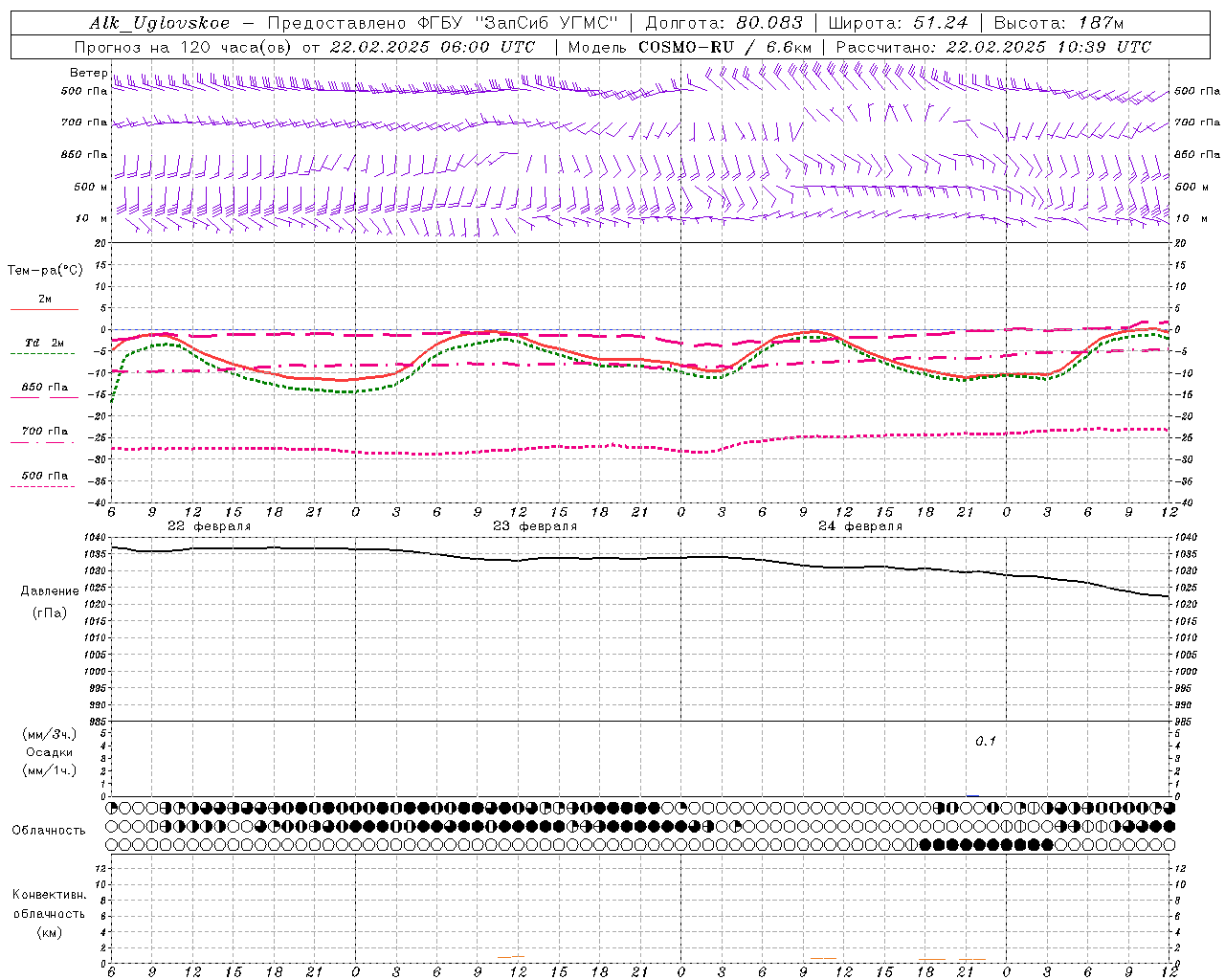Select the provider text ФГБУ "ЗапСиб УГМС"
Screen dimensions: 1225x980
518,23
